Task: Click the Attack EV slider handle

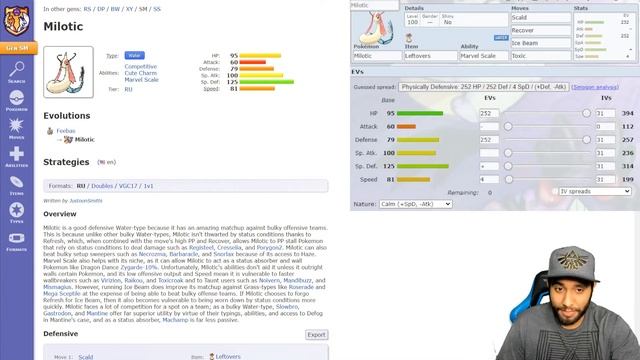Action: pyautogui.click(x=508, y=127)
